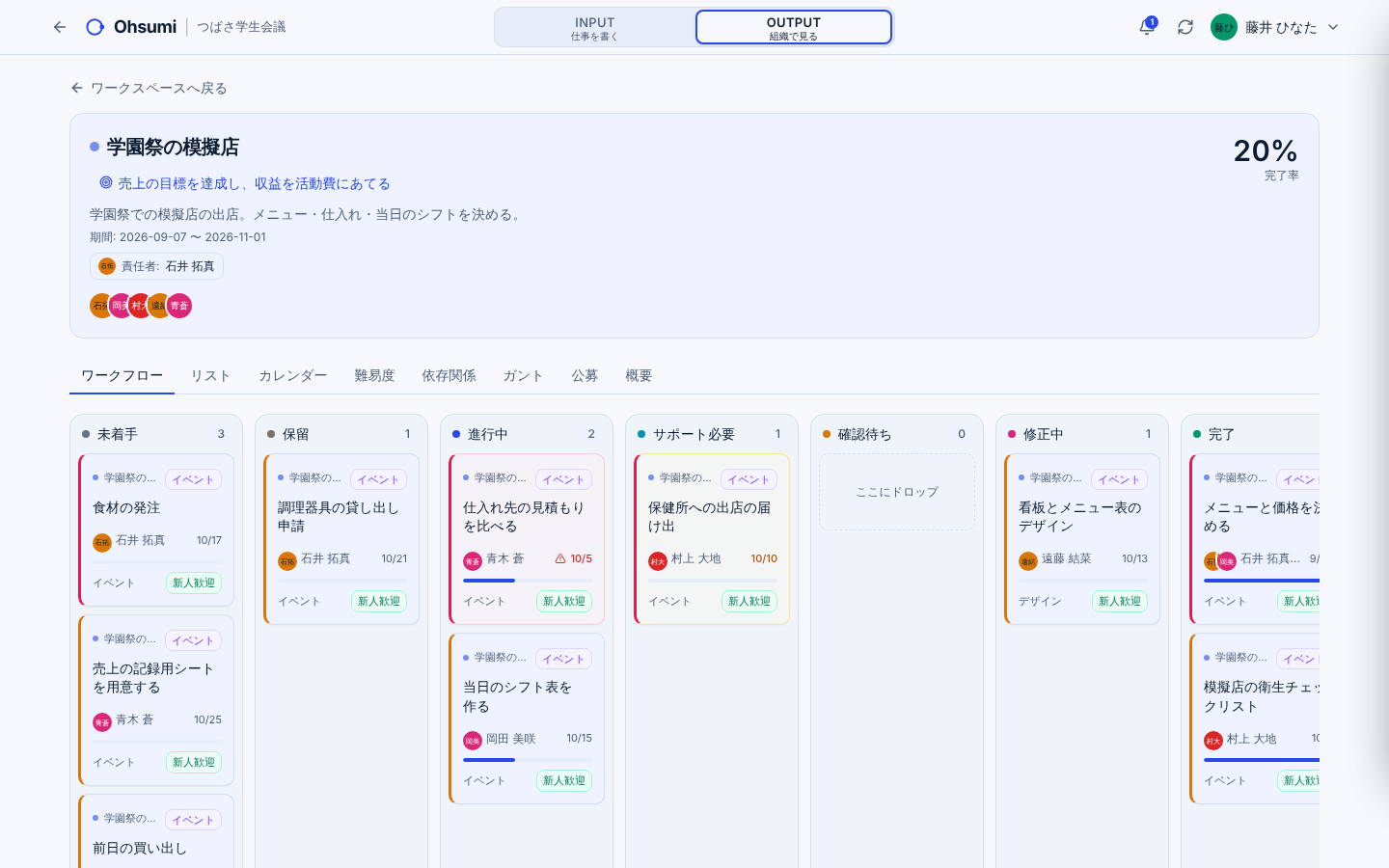
Task: Click the 新人歓迎 badge on 看板とメニュー表 card
Action: tap(1120, 601)
